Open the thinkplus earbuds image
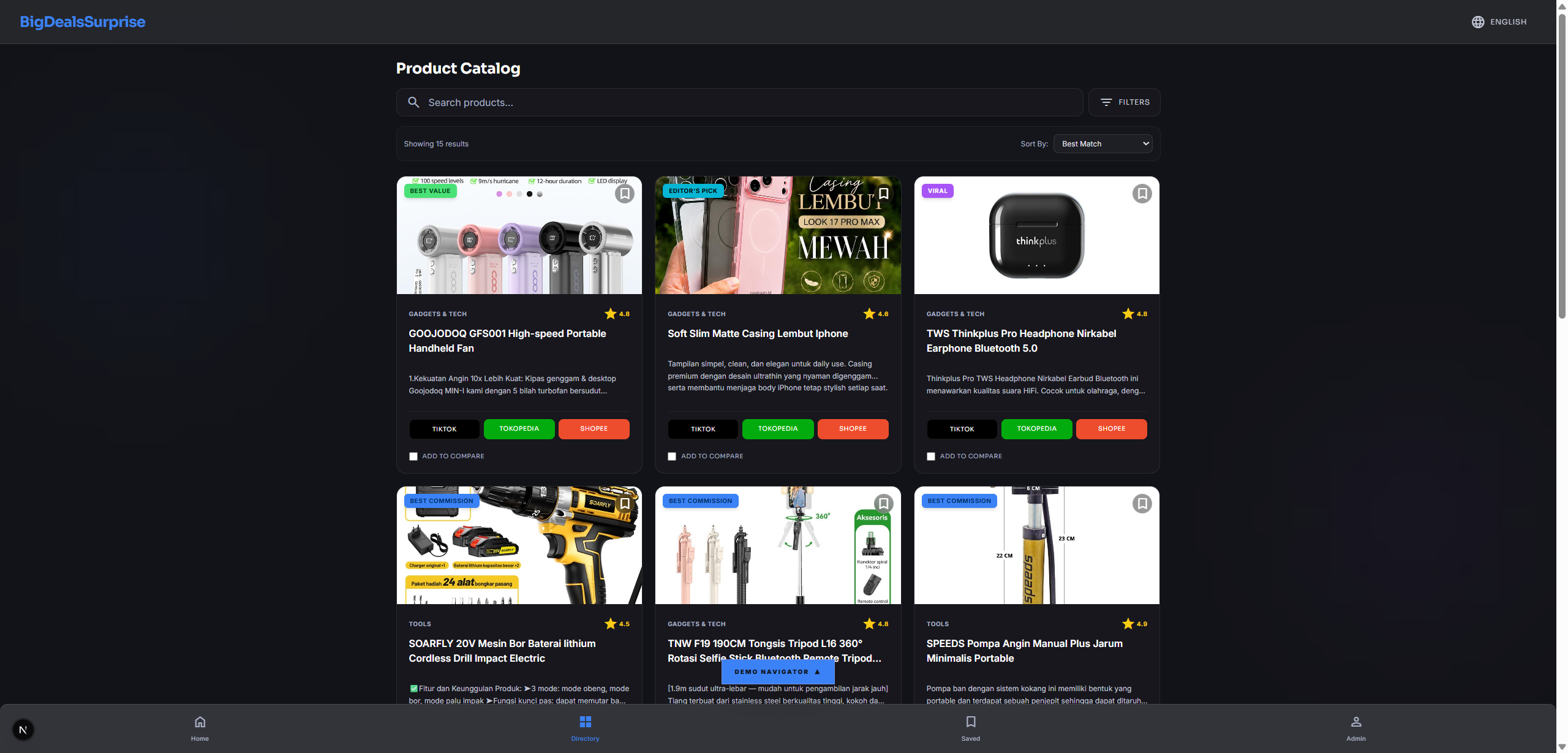 tap(1036, 235)
